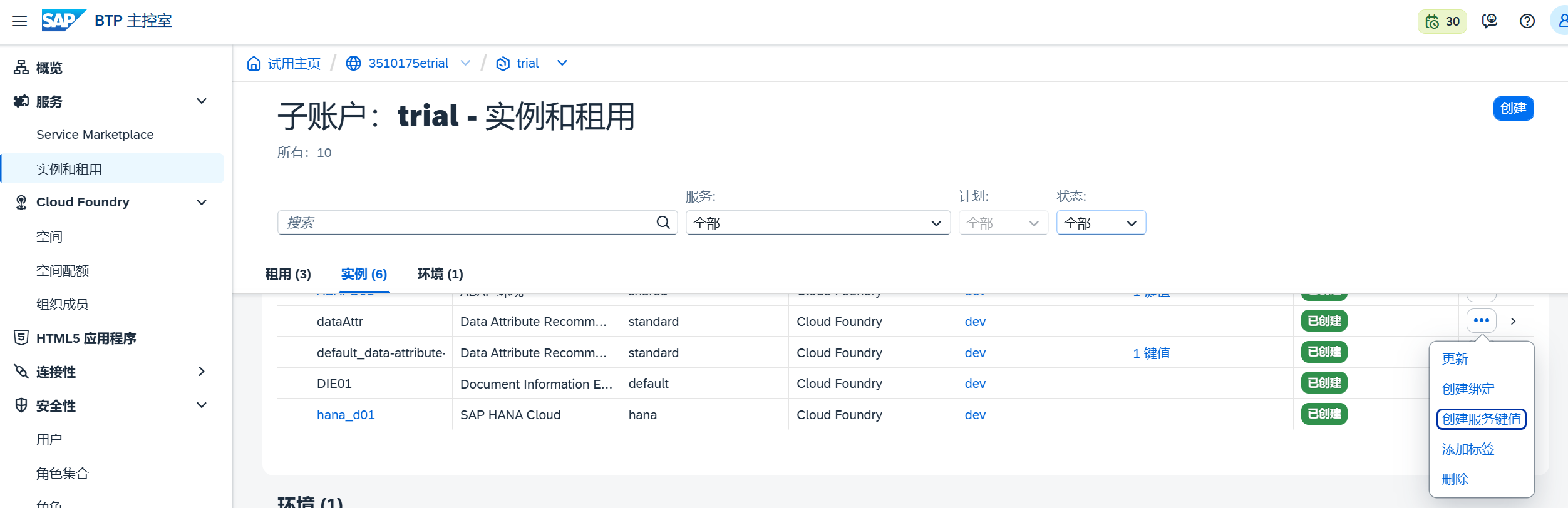
Task: Open 1 键值 link for default_data-attribute row
Action: 1151,353
